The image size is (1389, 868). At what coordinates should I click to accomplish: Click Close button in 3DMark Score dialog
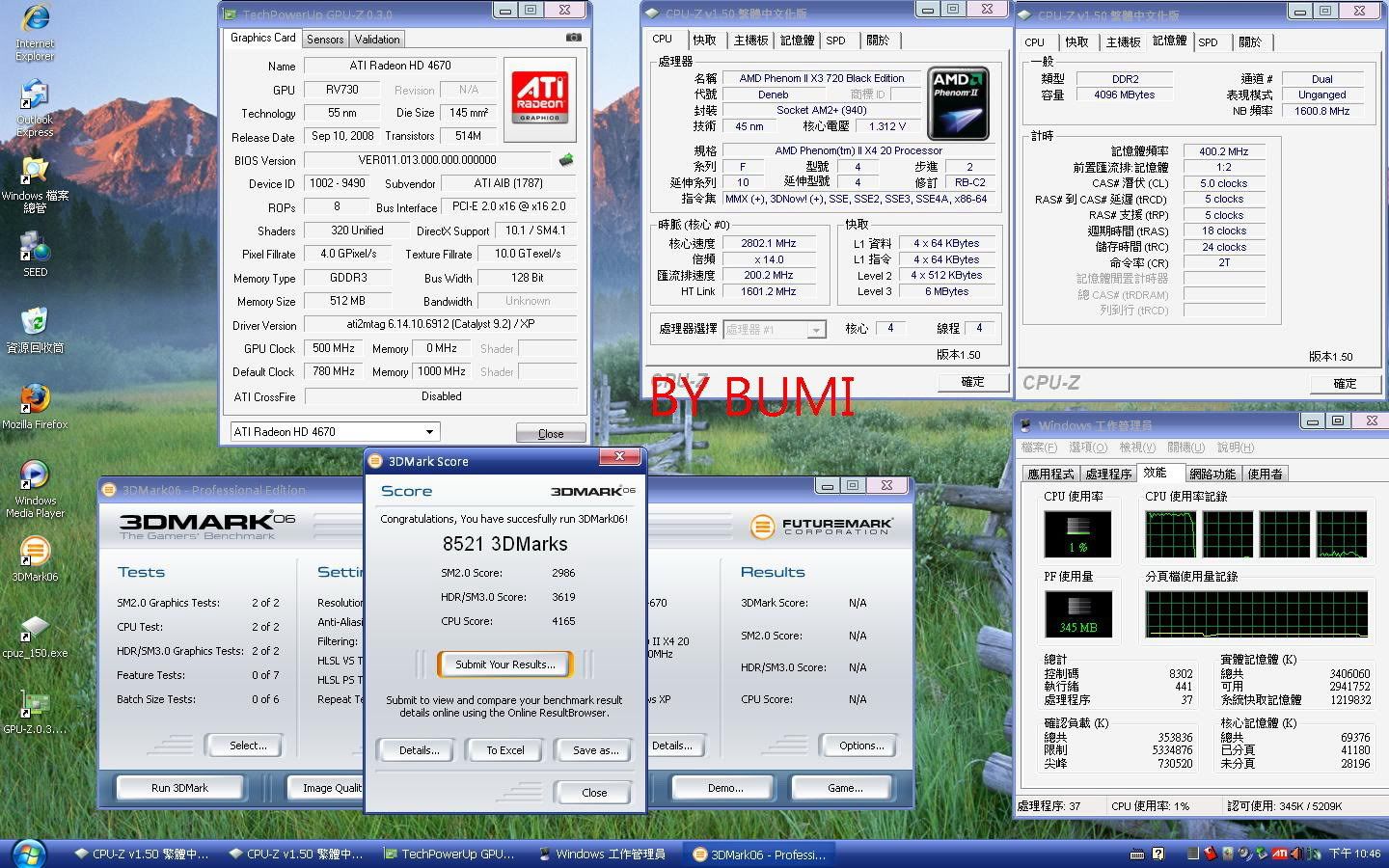594,793
